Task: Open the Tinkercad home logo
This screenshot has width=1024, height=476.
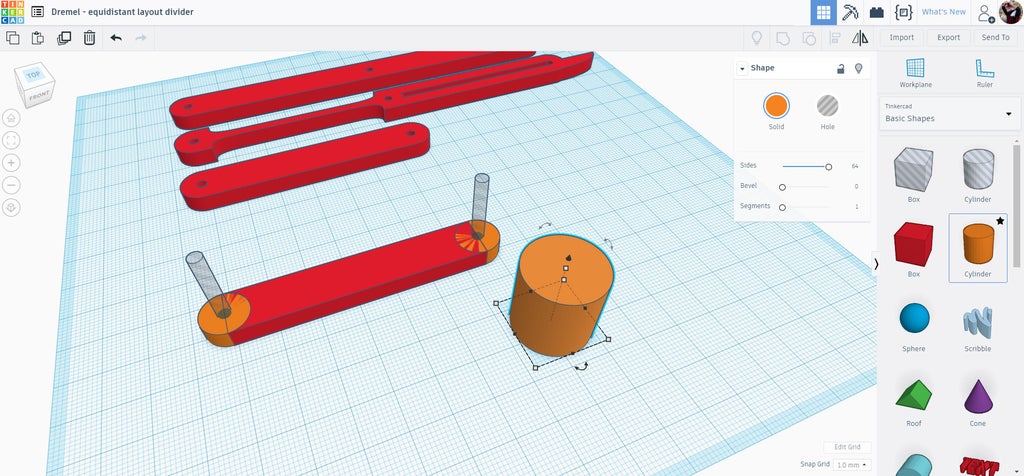Action: pyautogui.click(x=12, y=12)
